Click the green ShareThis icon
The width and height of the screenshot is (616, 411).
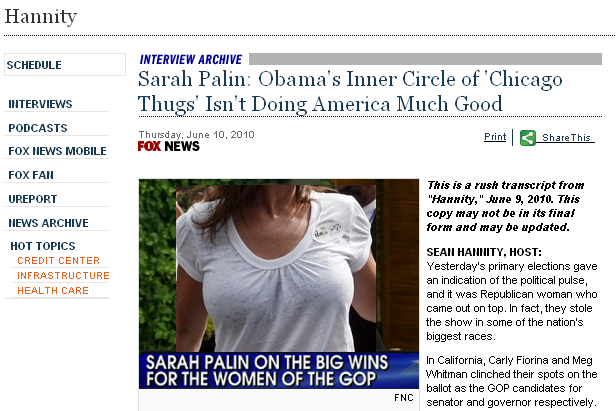pos(528,138)
